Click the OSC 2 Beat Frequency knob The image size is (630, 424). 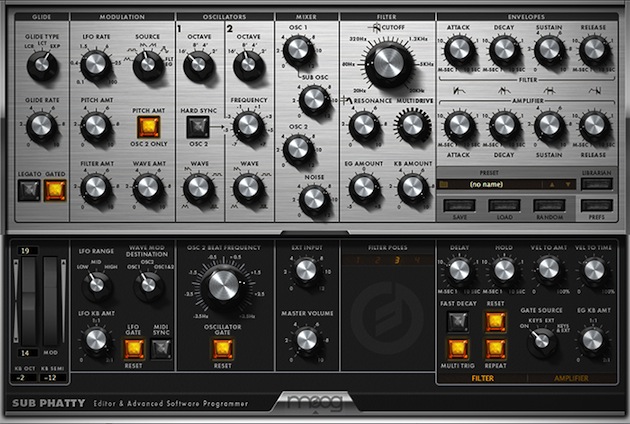click(223, 285)
